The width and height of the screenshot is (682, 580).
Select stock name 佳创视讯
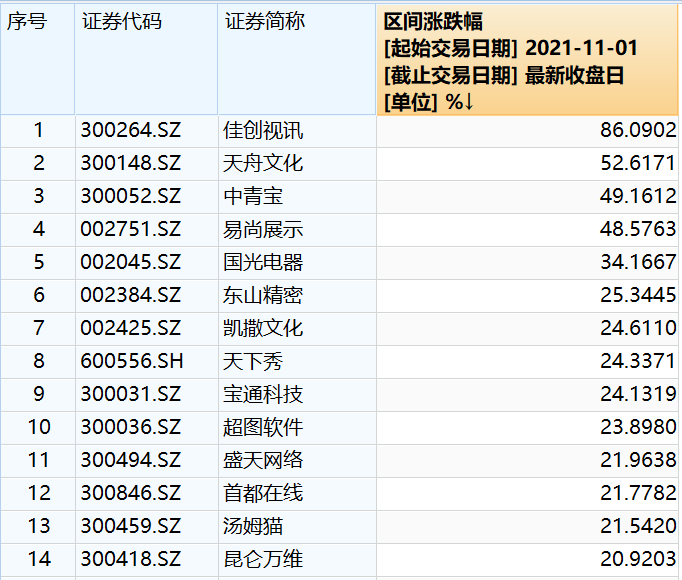[263, 130]
